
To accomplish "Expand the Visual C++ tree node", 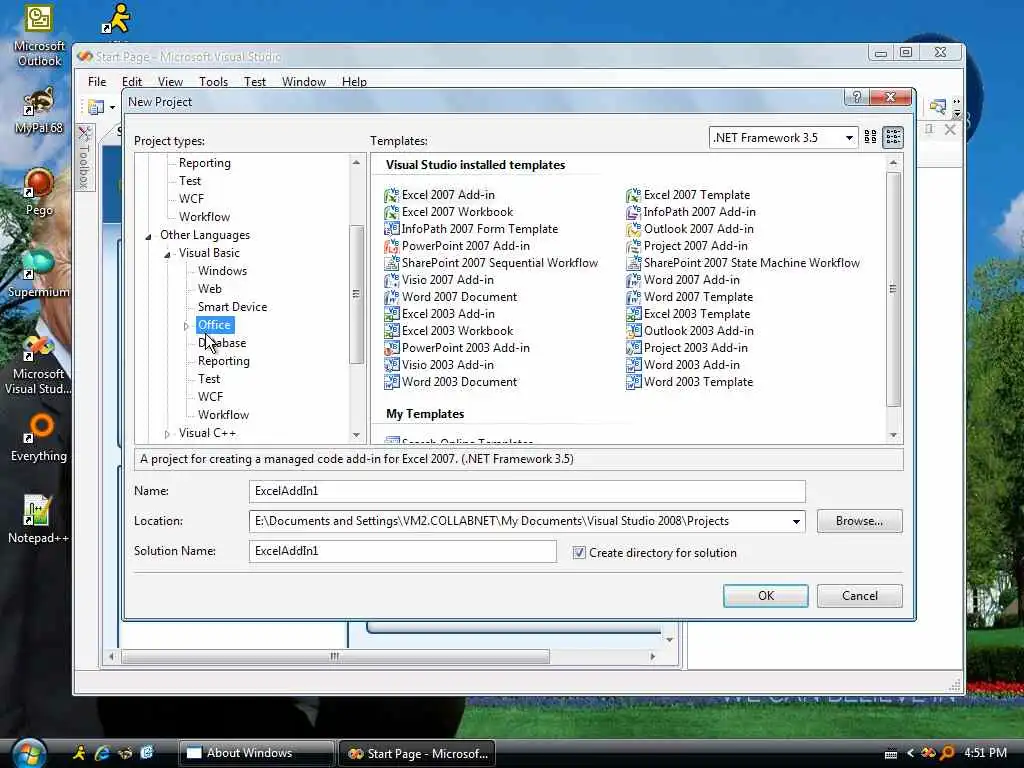I will tap(167, 434).
